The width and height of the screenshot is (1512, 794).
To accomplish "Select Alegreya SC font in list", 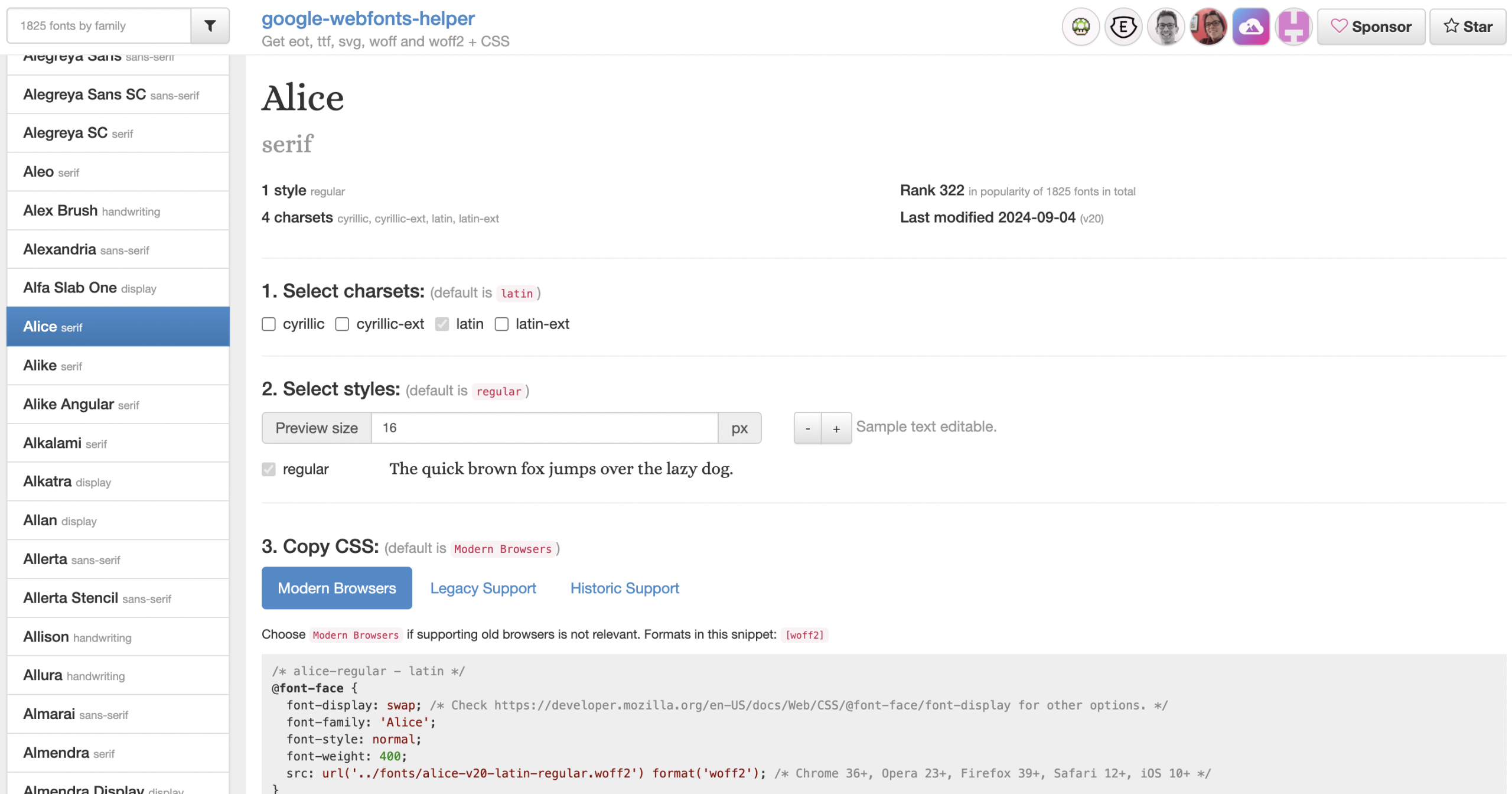I will pos(118,133).
